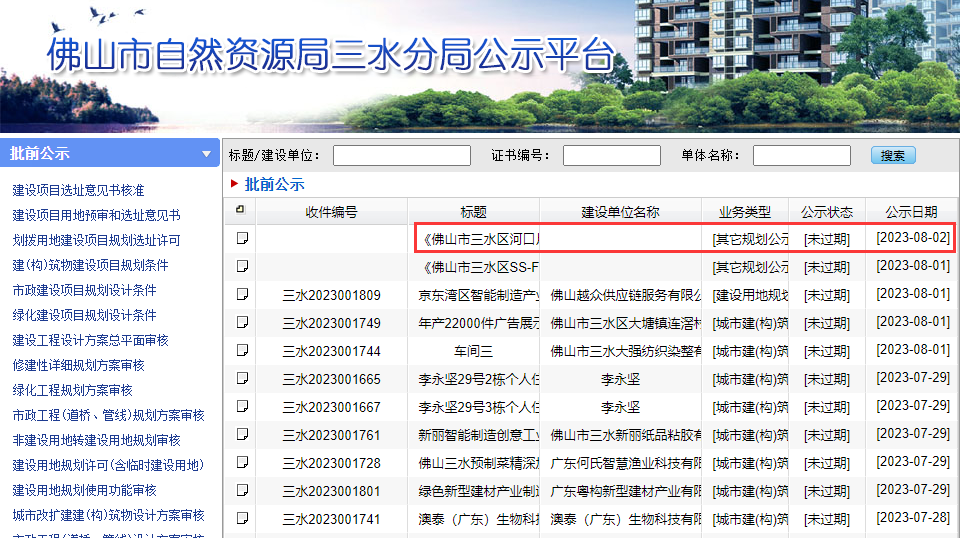Screen dimensions: 968x538
Task: Click the 搜索 search button
Action: click(x=893, y=156)
